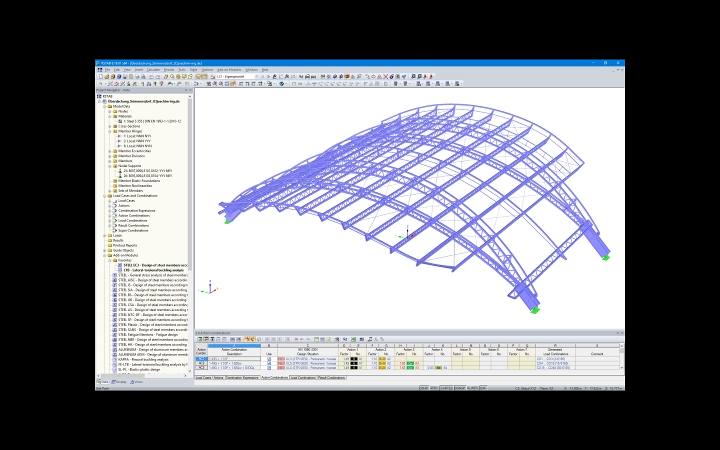Expand the Cross-Sections tree folder

[x=110, y=126]
